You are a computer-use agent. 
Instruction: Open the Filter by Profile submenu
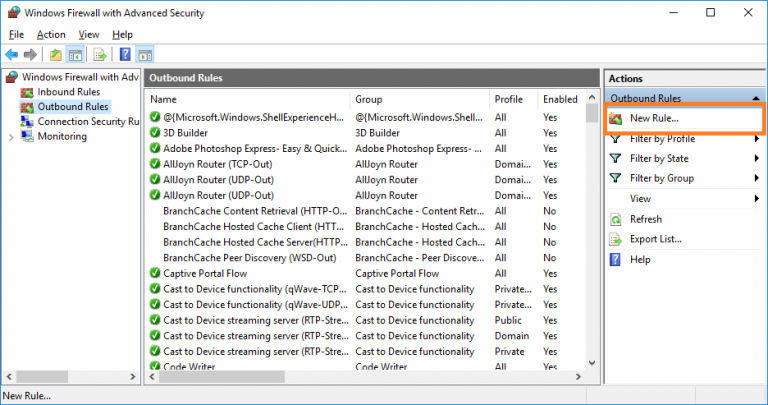pos(662,139)
